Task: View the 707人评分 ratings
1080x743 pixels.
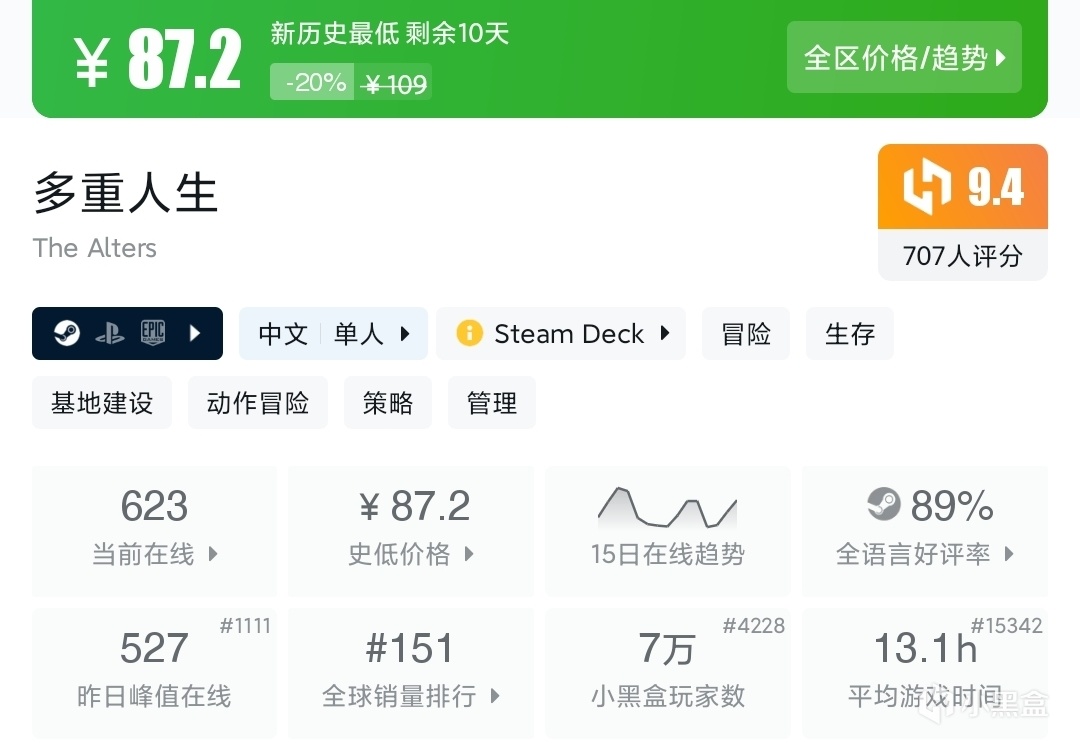Action: click(x=962, y=256)
